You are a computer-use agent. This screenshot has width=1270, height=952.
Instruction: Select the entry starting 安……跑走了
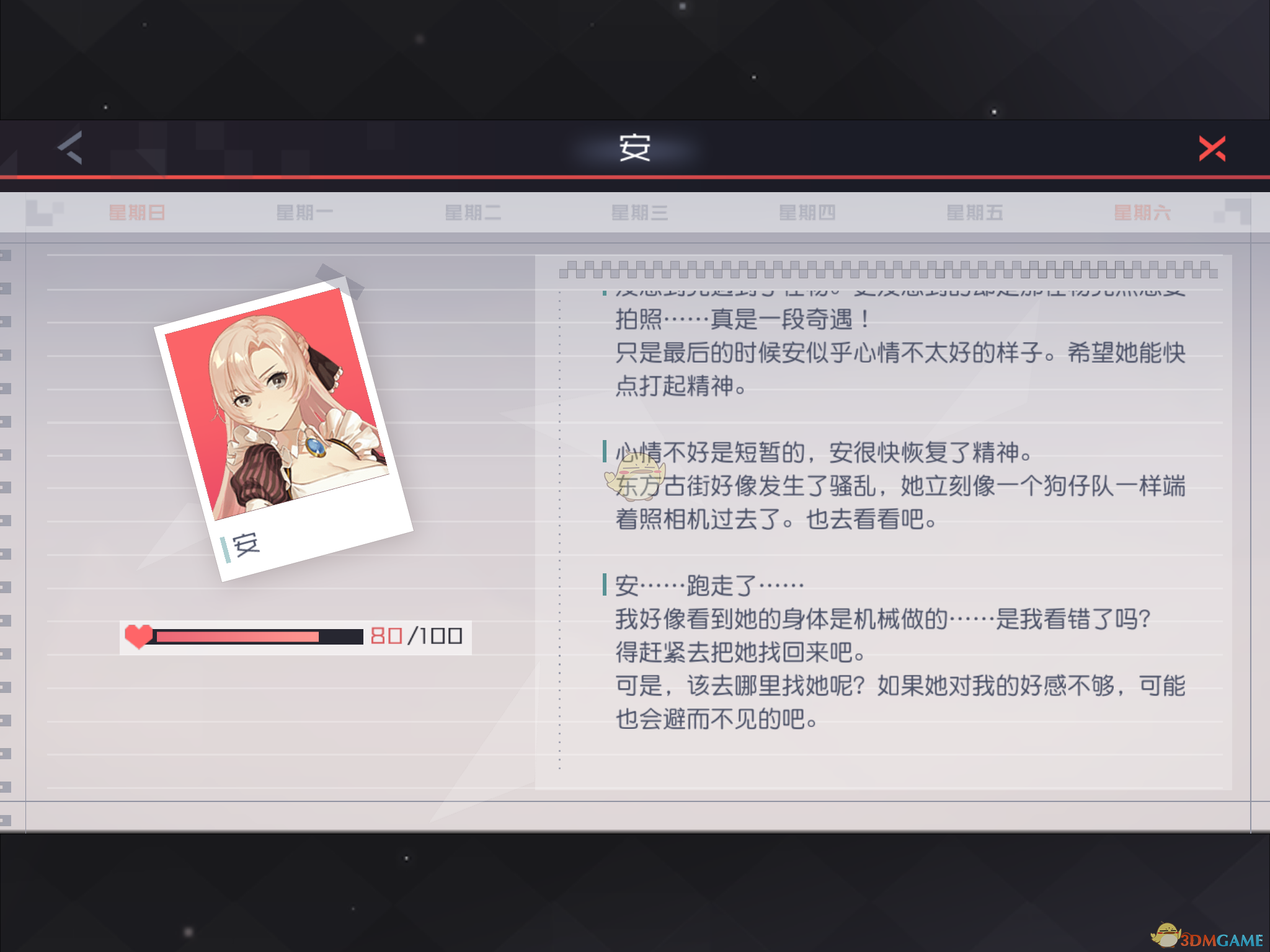(x=900, y=652)
